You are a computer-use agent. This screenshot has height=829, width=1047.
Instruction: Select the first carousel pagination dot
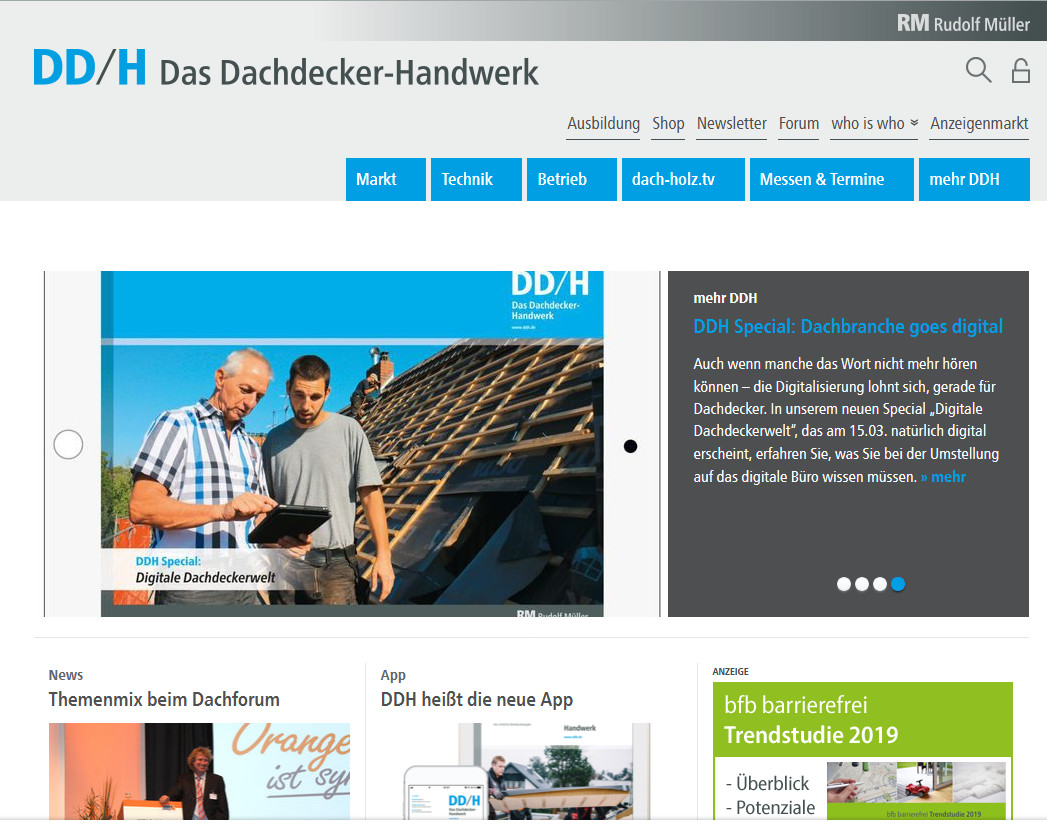(844, 584)
